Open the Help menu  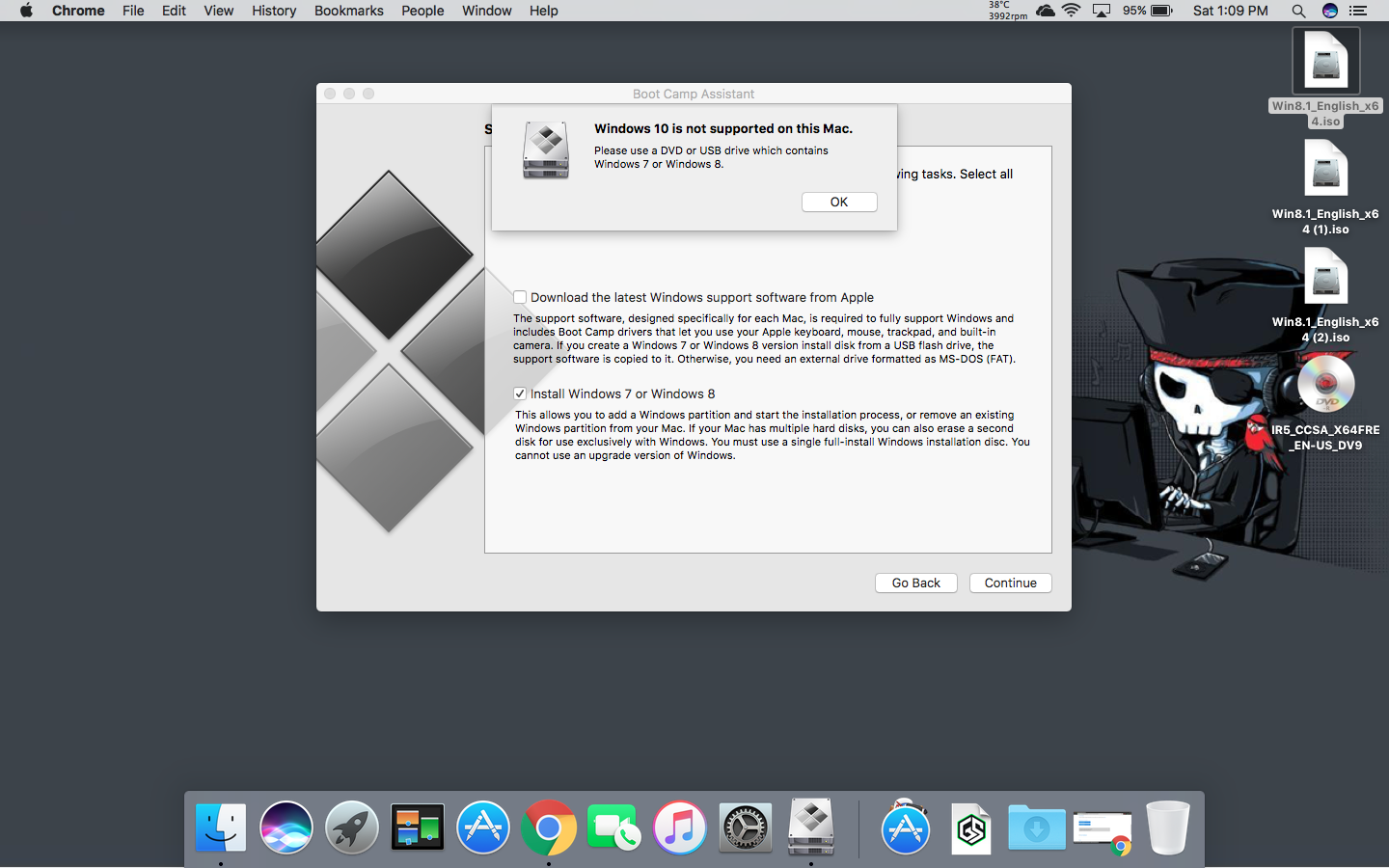coord(543,11)
